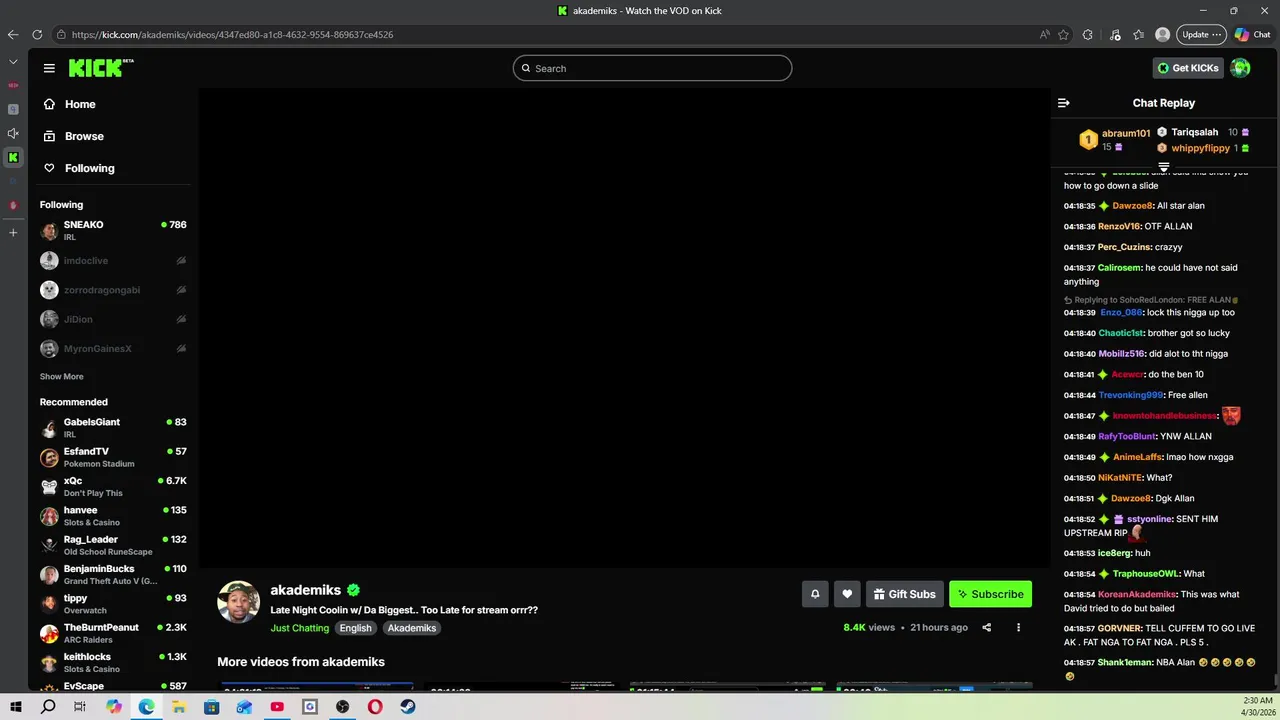Viewport: 1280px width, 720px height.
Task: Click the URL in the address bar
Action: 232,35
